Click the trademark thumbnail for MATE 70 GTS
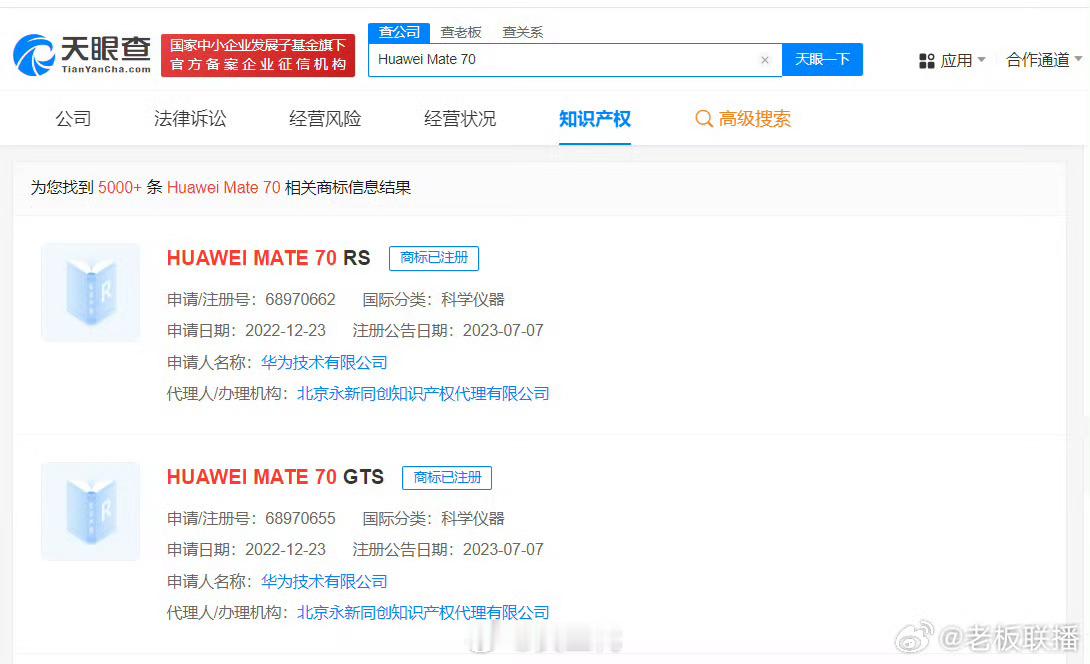The width and height of the screenshot is (1090, 664). 90,511
